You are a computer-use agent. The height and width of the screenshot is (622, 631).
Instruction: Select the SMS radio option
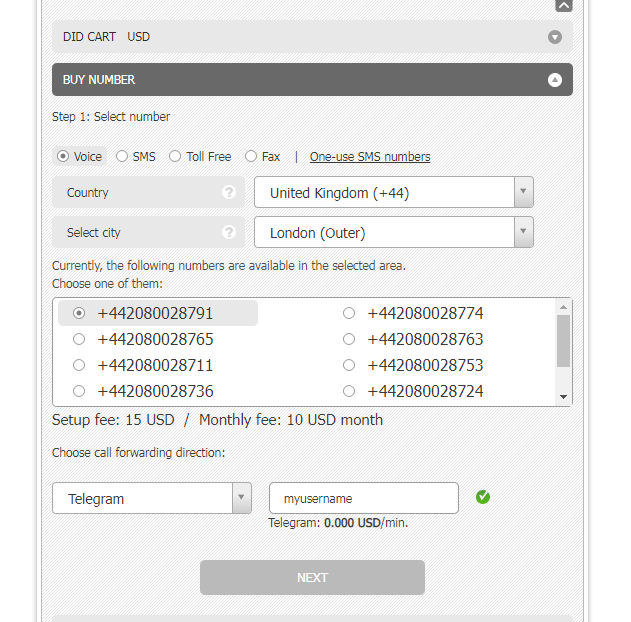pyautogui.click(x=123, y=157)
